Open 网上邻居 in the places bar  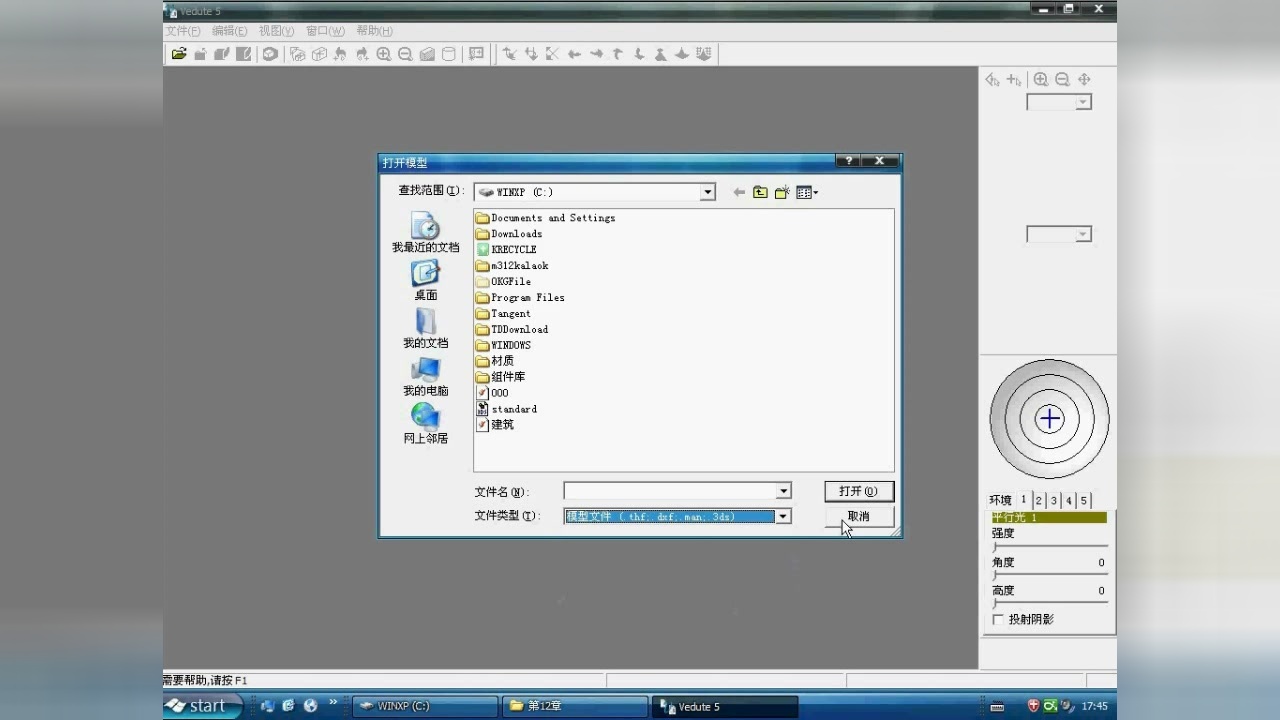tap(425, 424)
